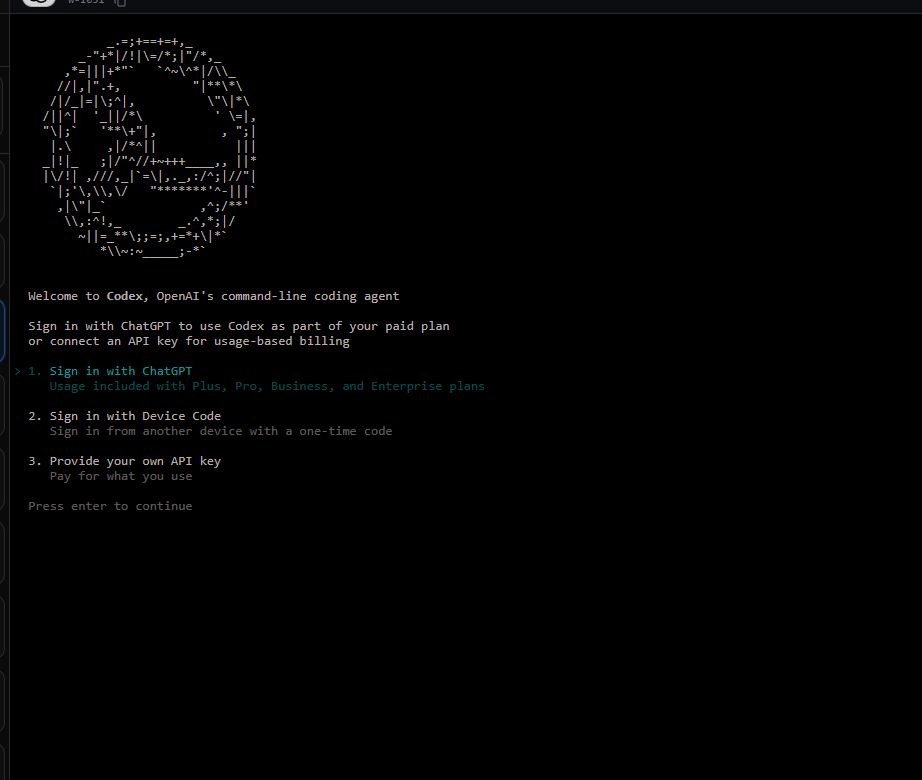Screen dimensions: 922x780
Task: Click 'Sign in from another device' description text
Action: (x=221, y=431)
